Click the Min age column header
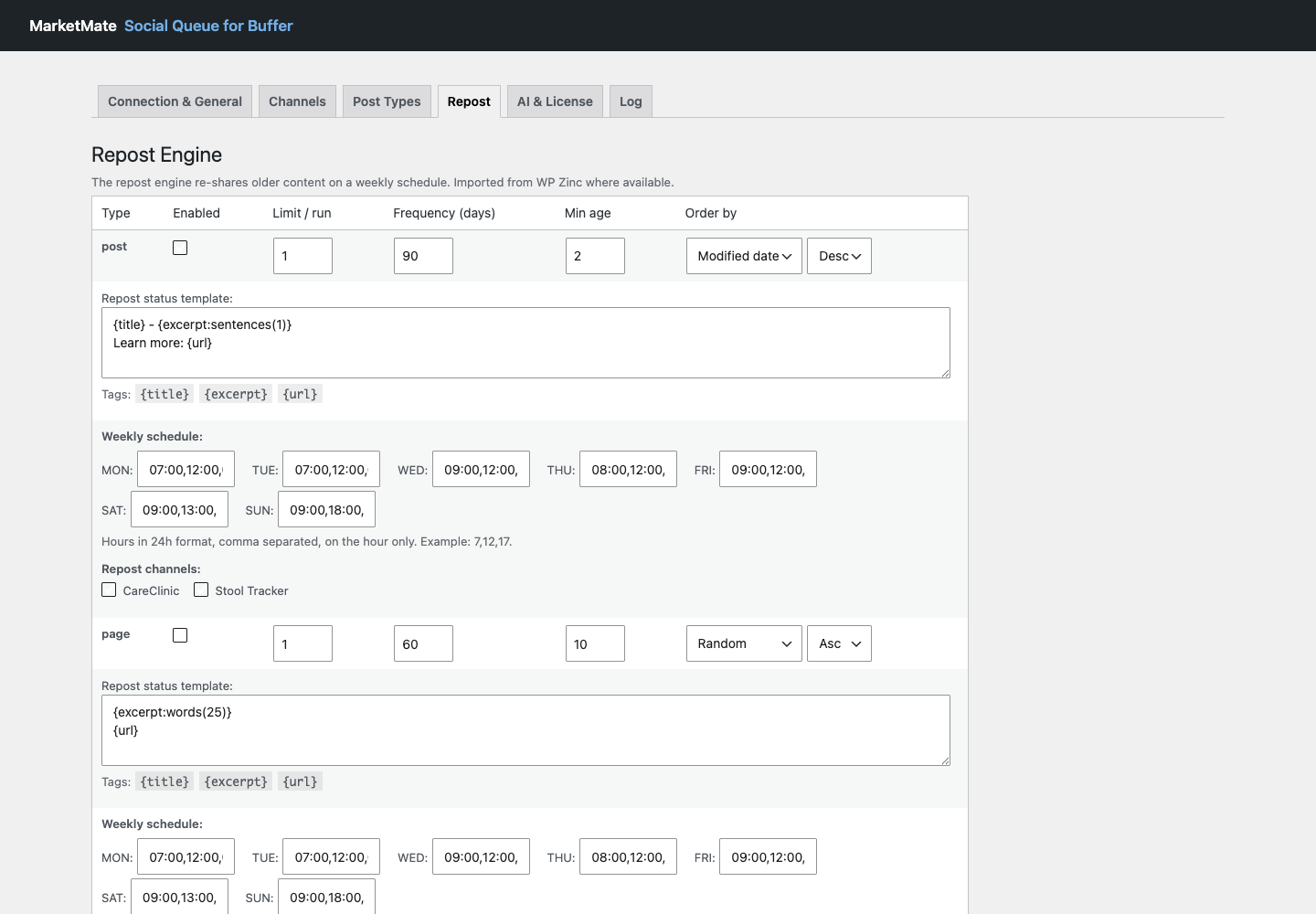This screenshot has width=1316, height=914. tap(588, 213)
